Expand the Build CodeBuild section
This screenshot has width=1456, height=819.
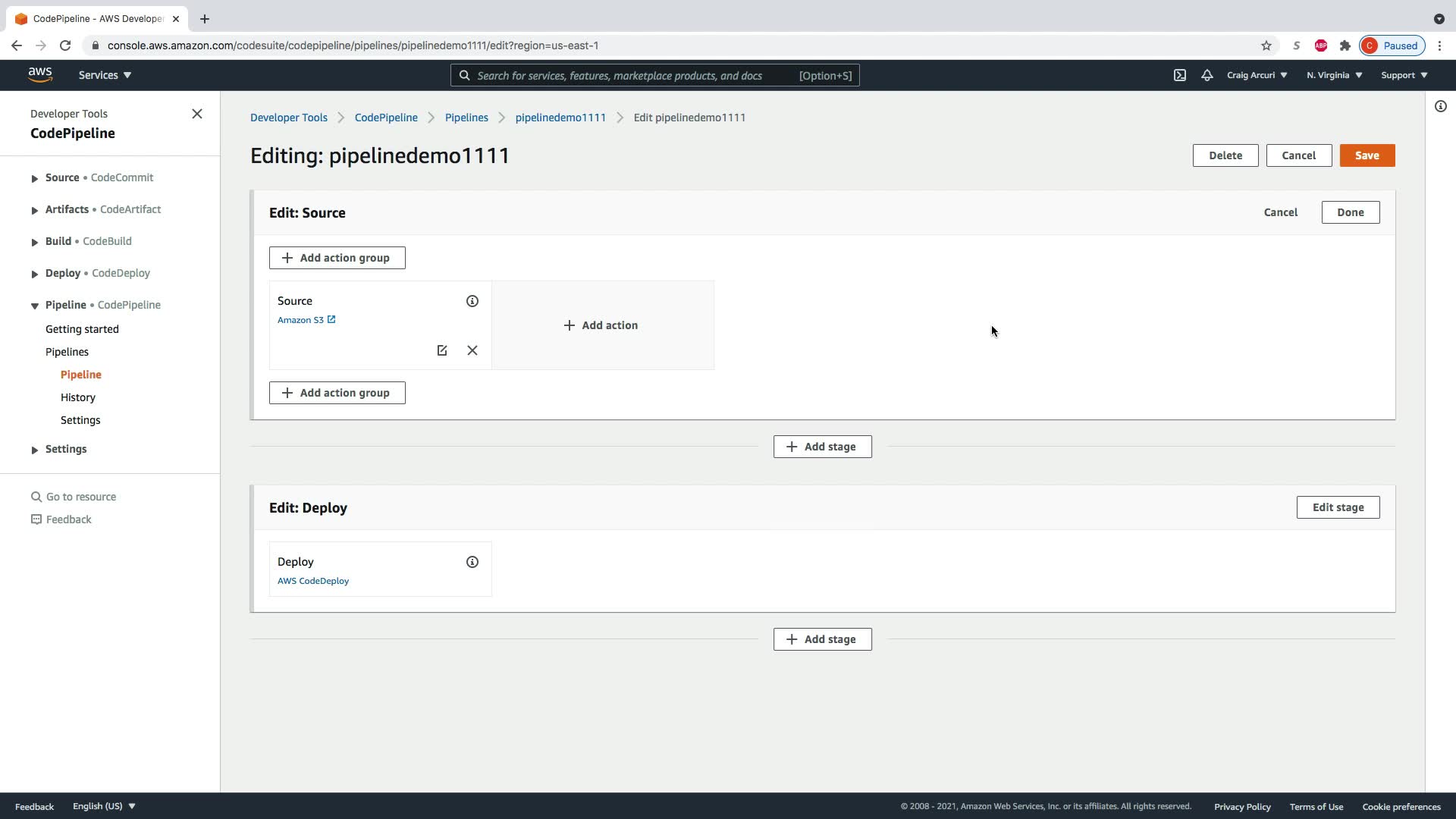[35, 242]
